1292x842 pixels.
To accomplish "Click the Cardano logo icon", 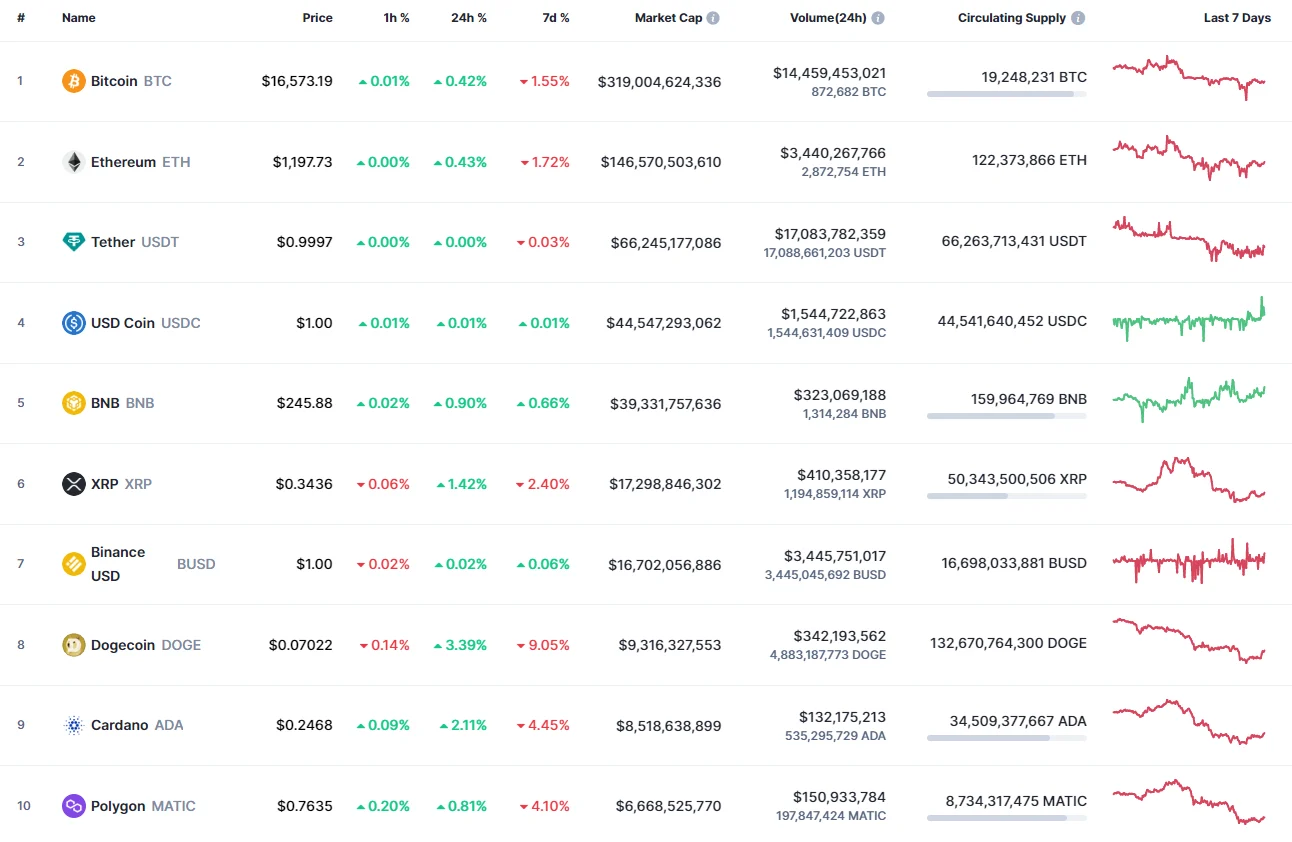I will pos(73,725).
